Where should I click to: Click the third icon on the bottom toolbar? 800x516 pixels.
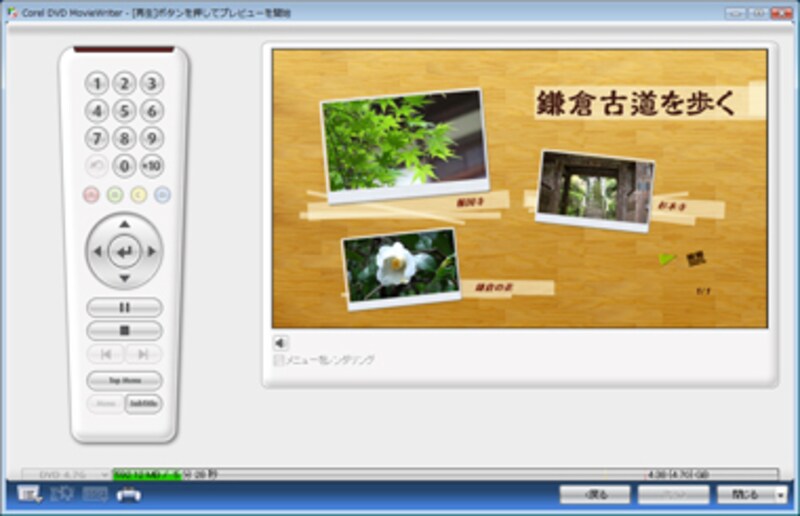[x=95, y=495]
